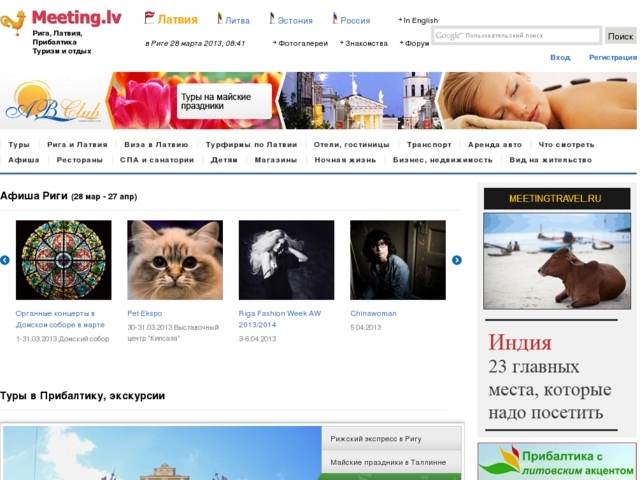This screenshot has height=480, width=640.
Task: Click the left carousel arrow in Афиша Риги
Action: click(x=5, y=260)
